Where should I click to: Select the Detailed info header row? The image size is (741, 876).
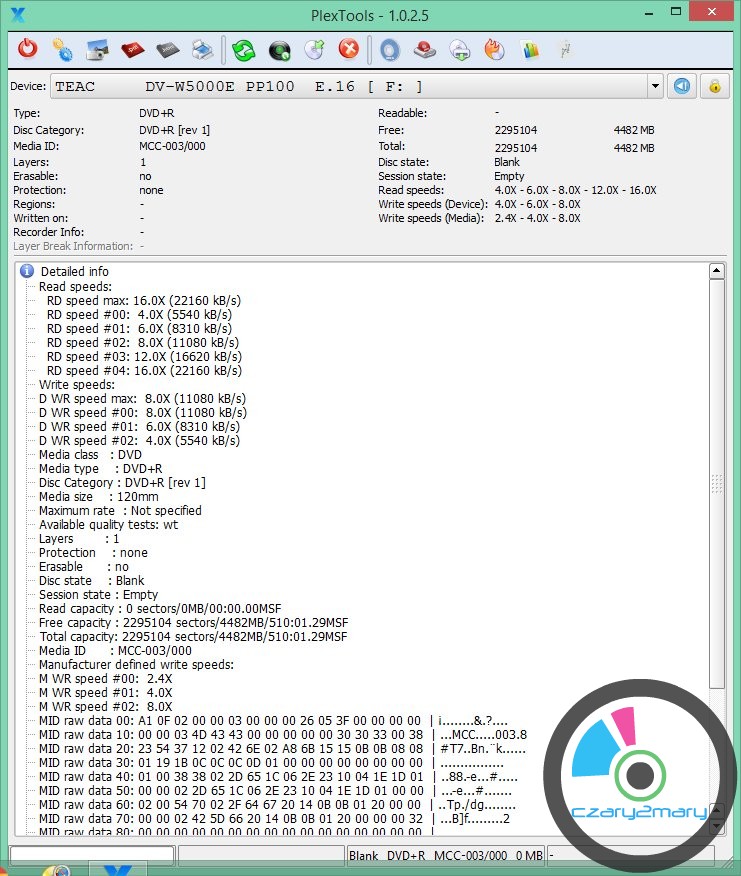(74, 271)
